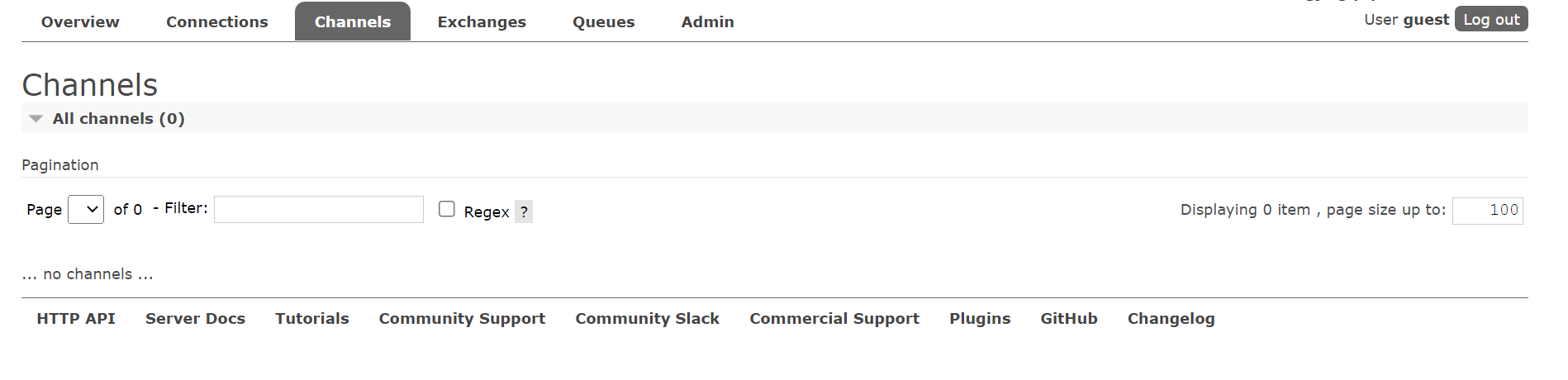Select the Queues tab
The height and width of the screenshot is (380, 1568).
[x=604, y=21]
